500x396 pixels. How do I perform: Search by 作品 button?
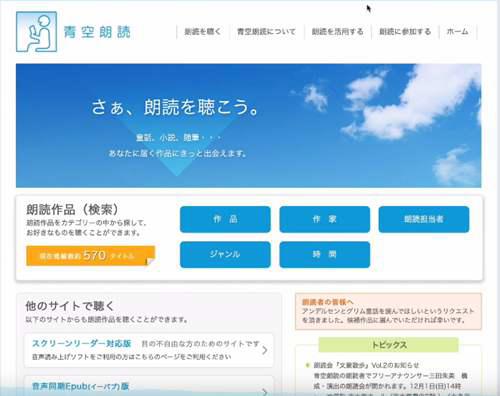[225, 219]
